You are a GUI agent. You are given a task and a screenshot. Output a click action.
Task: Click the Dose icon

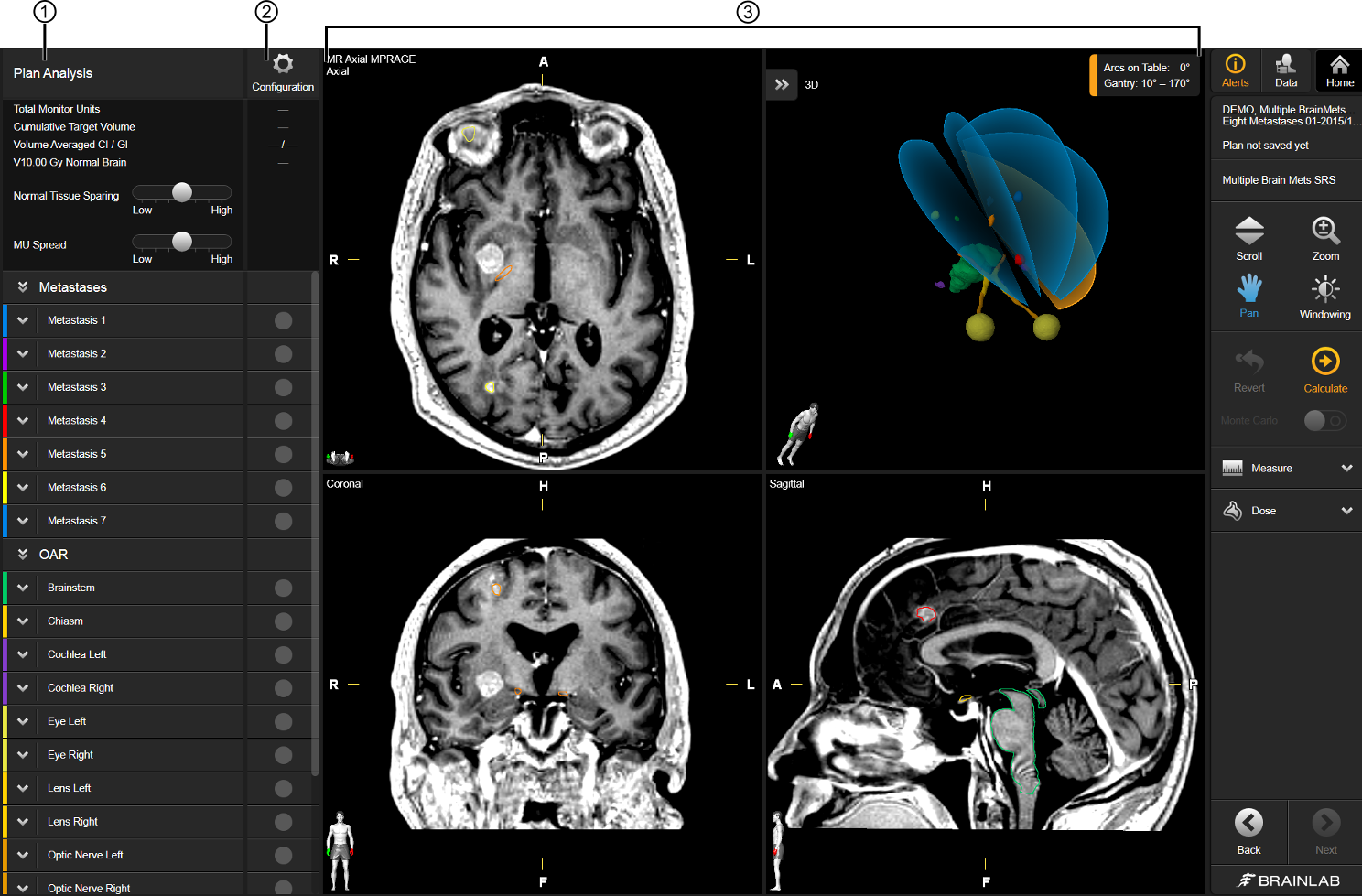pyautogui.click(x=1232, y=511)
